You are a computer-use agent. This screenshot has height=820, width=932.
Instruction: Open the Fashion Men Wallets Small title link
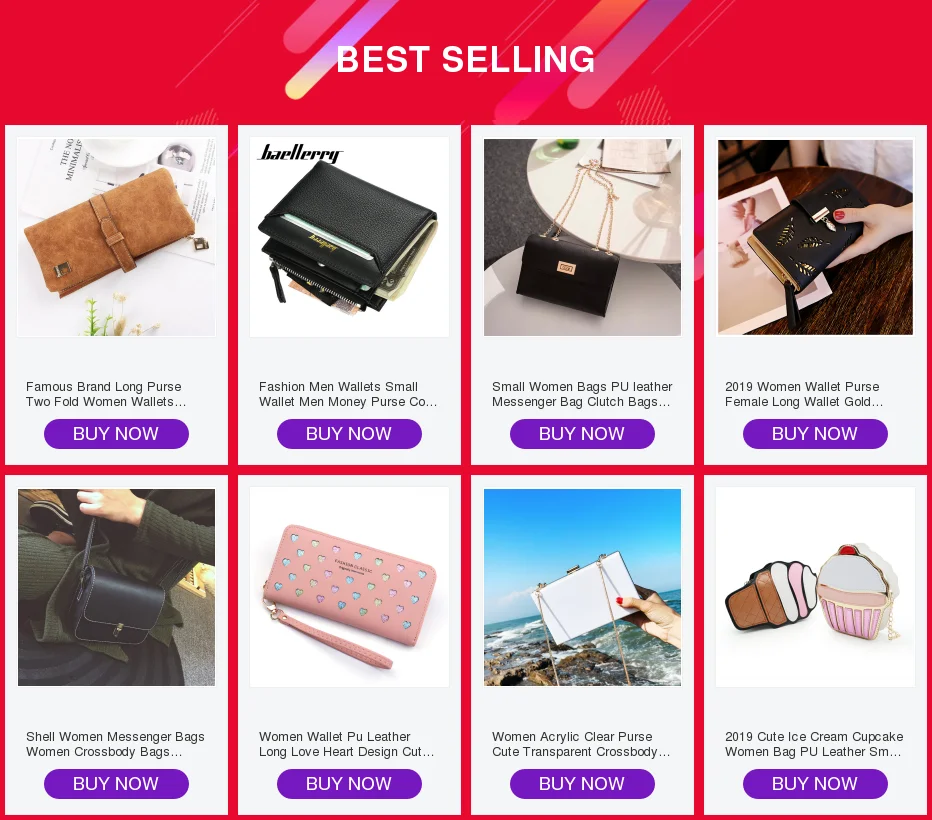tap(348, 394)
